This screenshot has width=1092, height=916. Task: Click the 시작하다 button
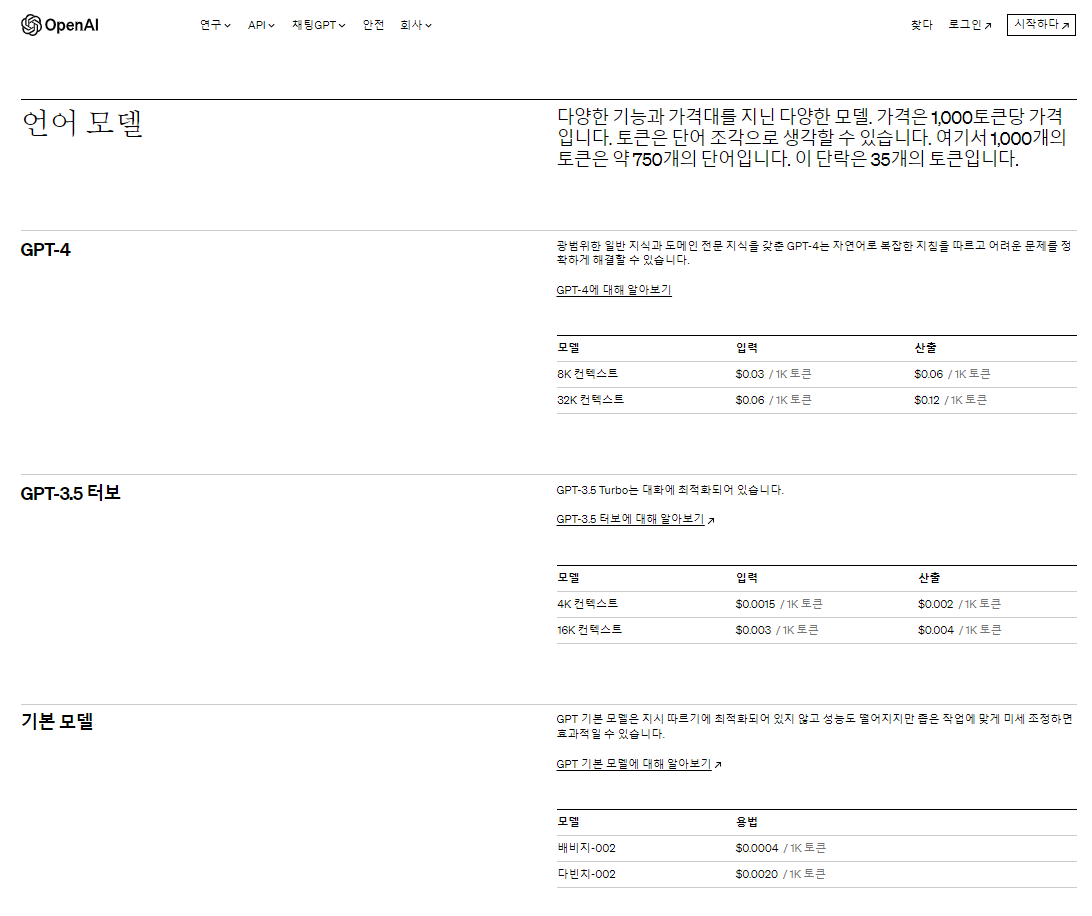coord(1041,24)
